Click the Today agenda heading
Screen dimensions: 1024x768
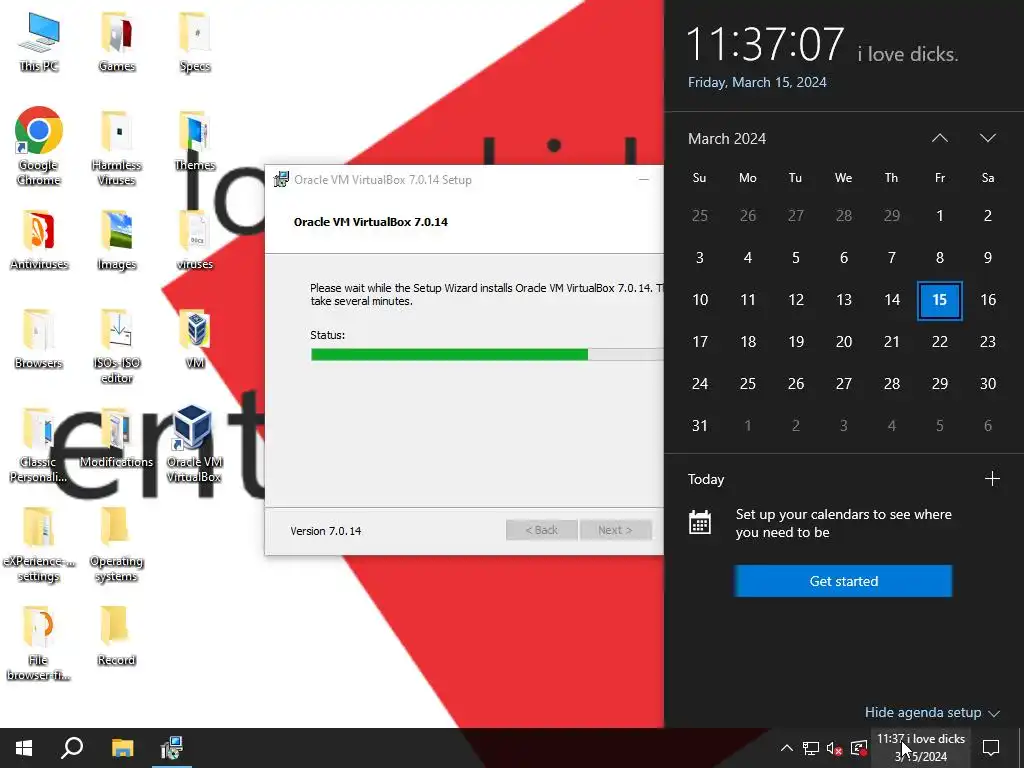(x=706, y=479)
